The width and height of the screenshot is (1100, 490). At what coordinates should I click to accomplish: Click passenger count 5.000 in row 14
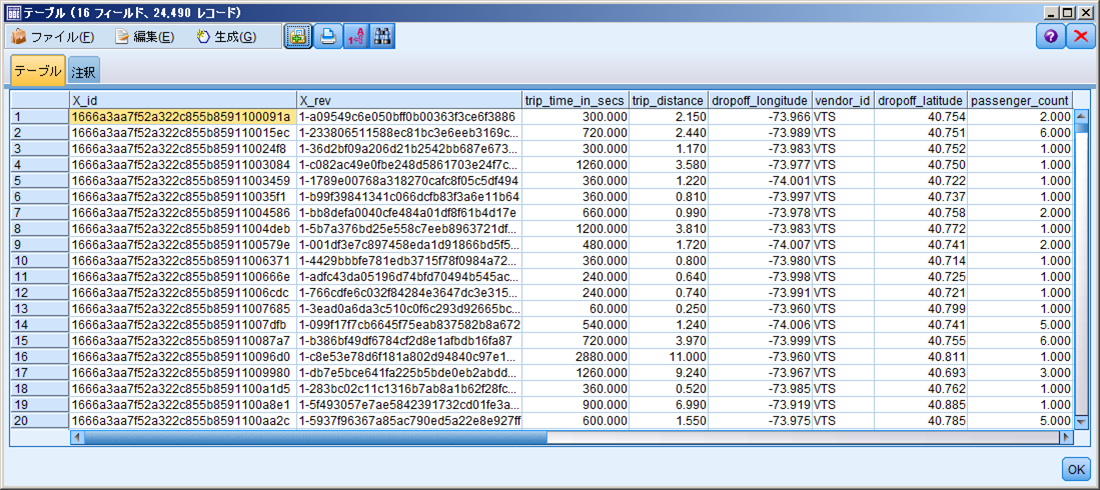coord(1020,324)
